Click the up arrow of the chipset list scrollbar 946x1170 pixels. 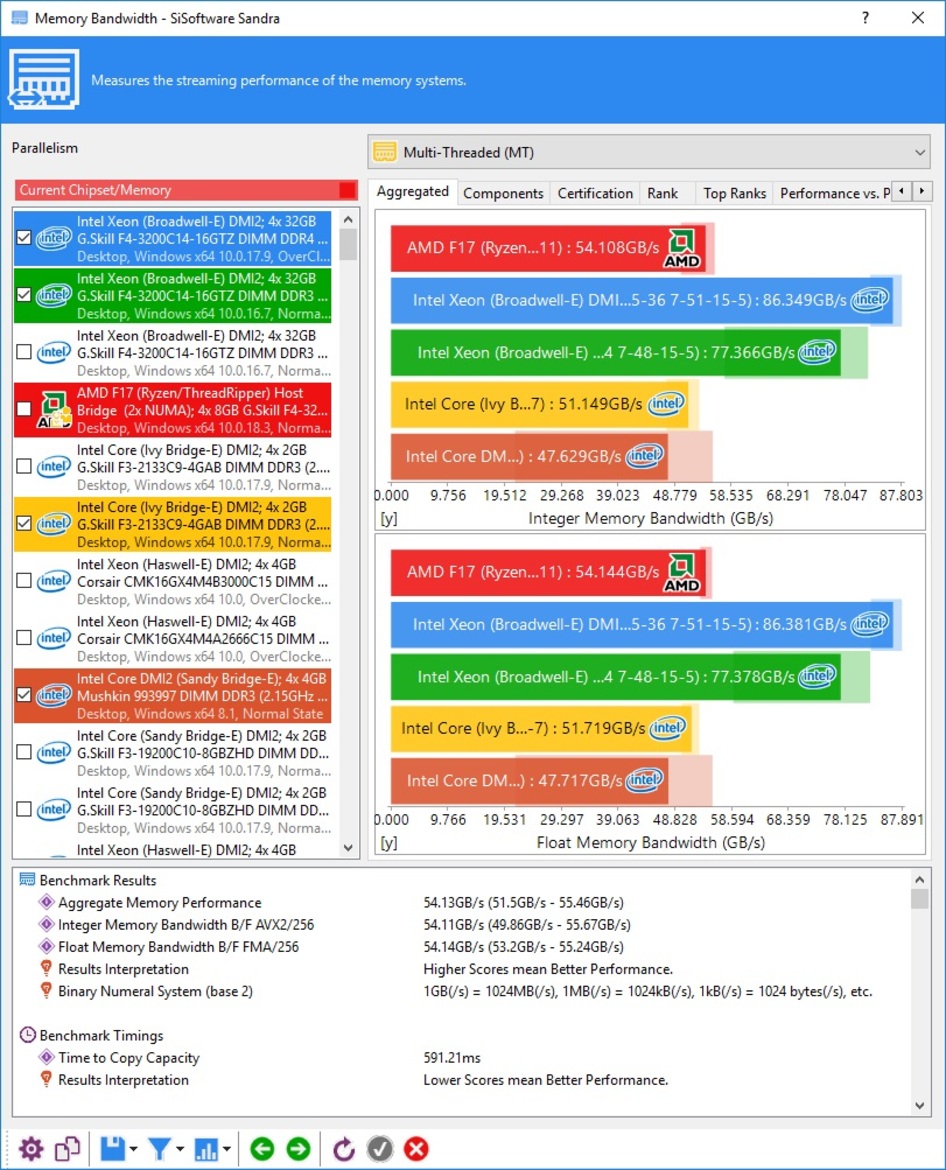(348, 219)
